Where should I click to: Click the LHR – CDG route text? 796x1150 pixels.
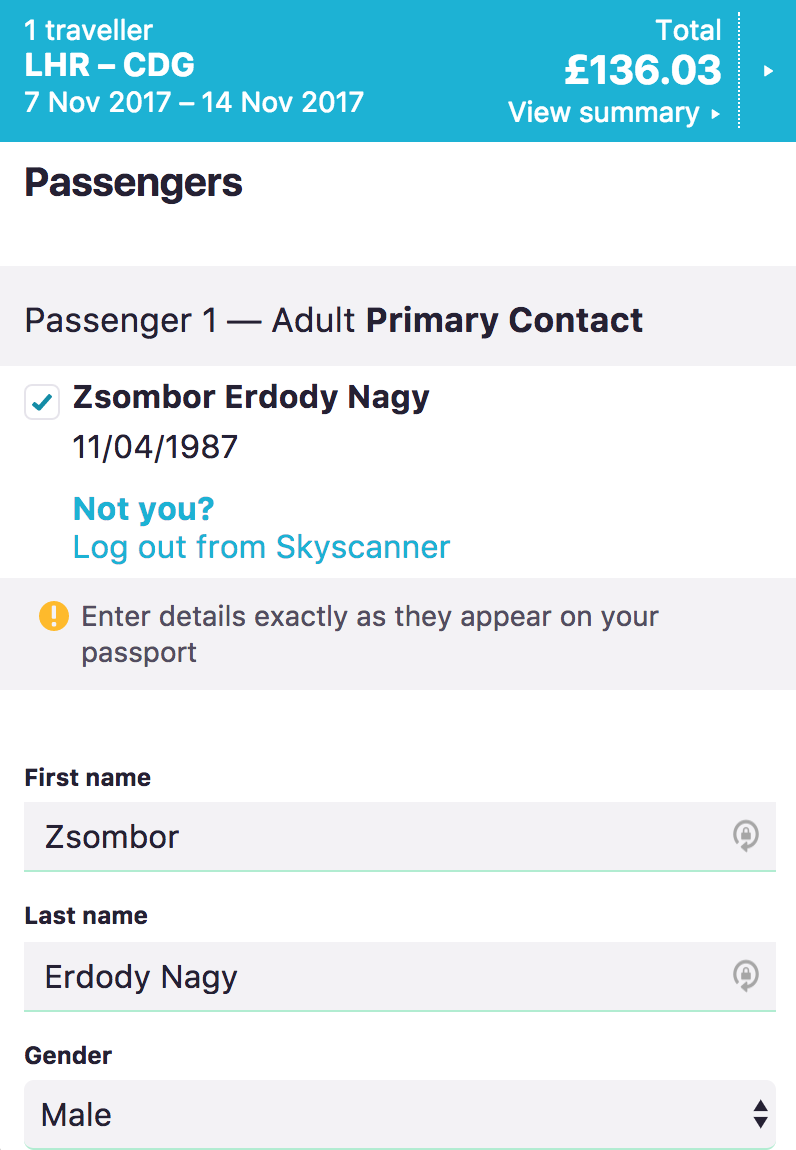[110, 66]
